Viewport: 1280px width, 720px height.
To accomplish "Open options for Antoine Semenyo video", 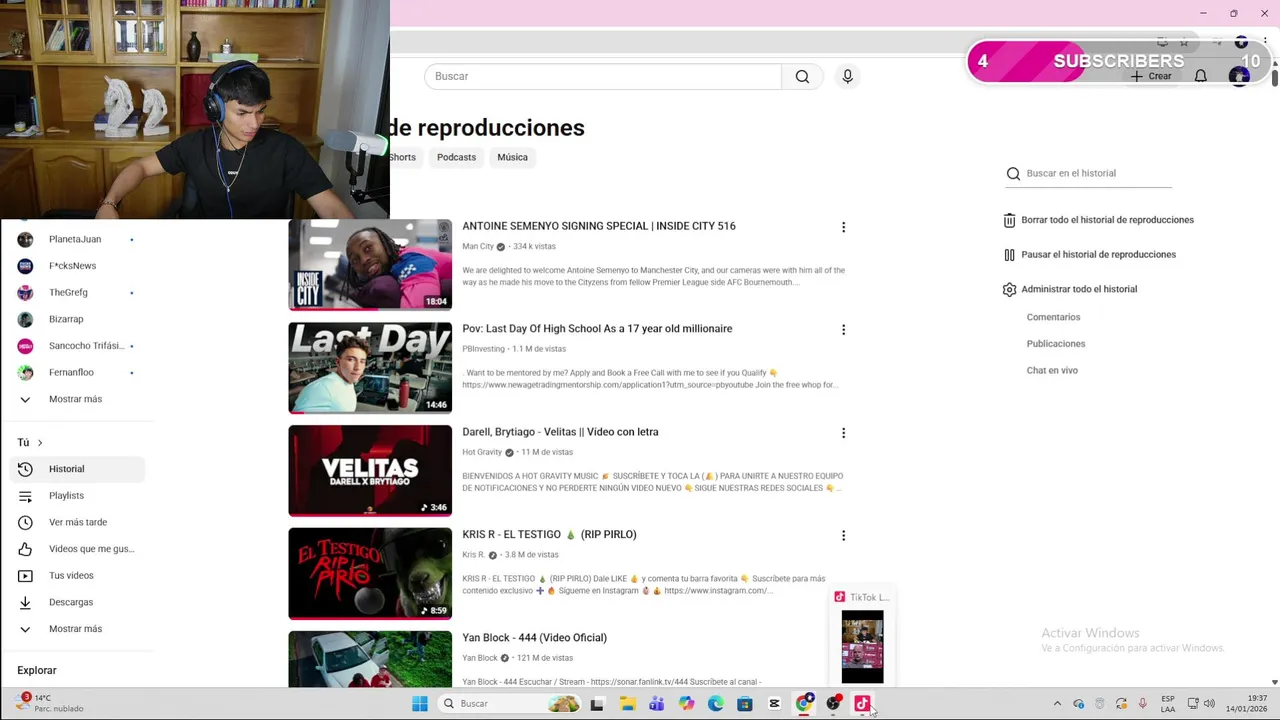I will click(x=843, y=227).
